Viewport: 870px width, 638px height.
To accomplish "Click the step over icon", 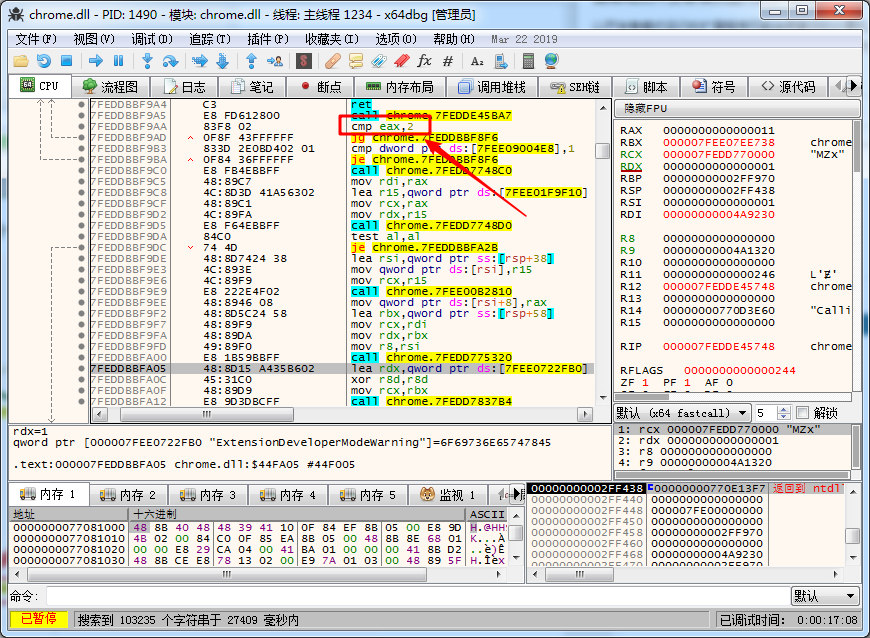I will [170, 61].
